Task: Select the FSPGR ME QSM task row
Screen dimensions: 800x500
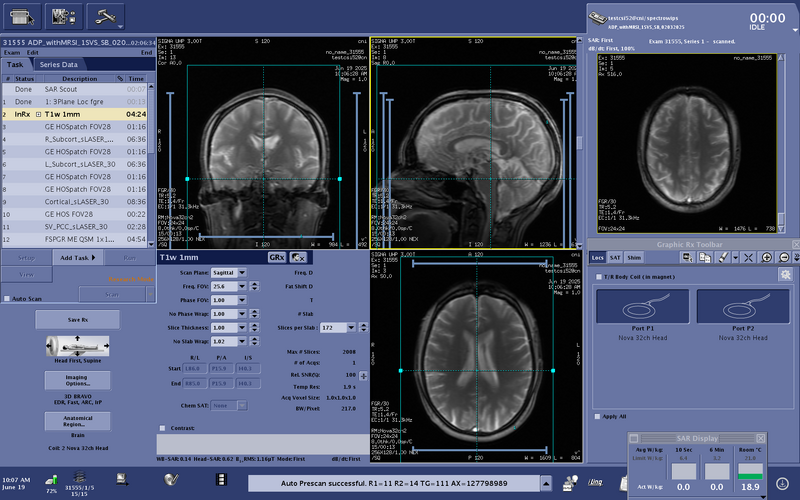Action: 74,239
